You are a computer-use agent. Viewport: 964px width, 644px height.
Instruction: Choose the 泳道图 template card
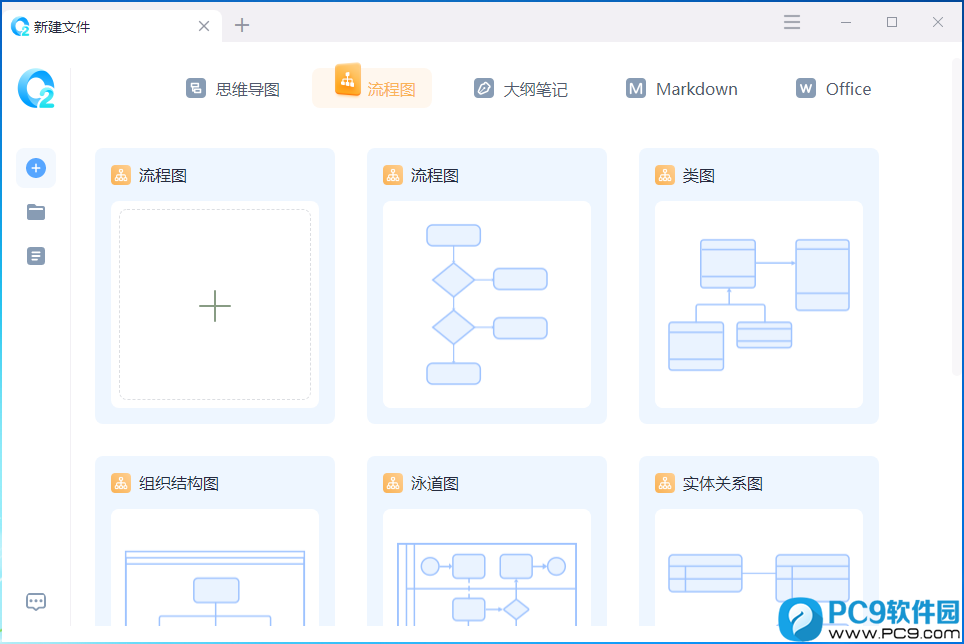pyautogui.click(x=487, y=541)
